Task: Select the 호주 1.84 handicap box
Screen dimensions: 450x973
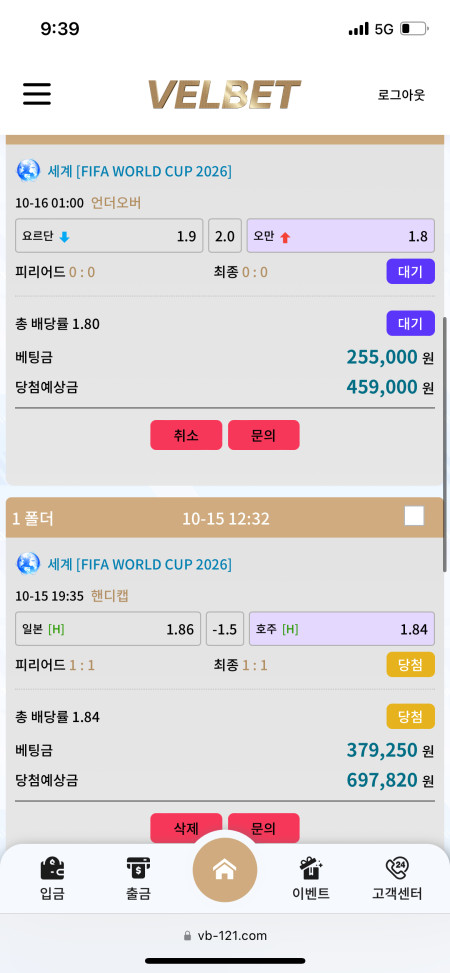Action: 342,629
